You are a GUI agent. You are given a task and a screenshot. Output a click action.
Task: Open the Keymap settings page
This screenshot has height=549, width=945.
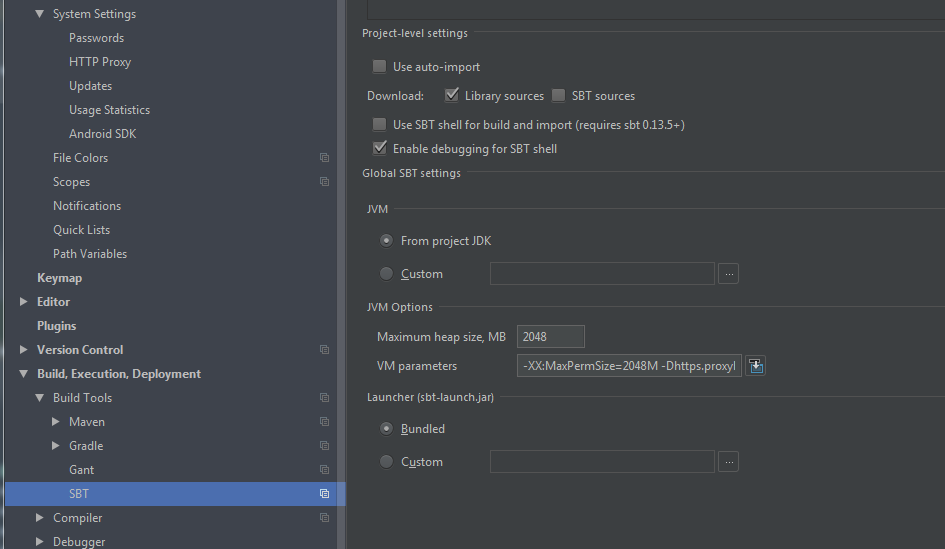[x=59, y=278]
